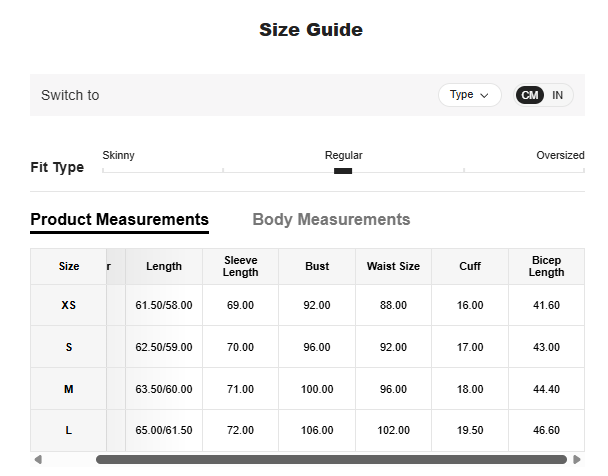Click the Bicep Length column header

(x=546, y=267)
